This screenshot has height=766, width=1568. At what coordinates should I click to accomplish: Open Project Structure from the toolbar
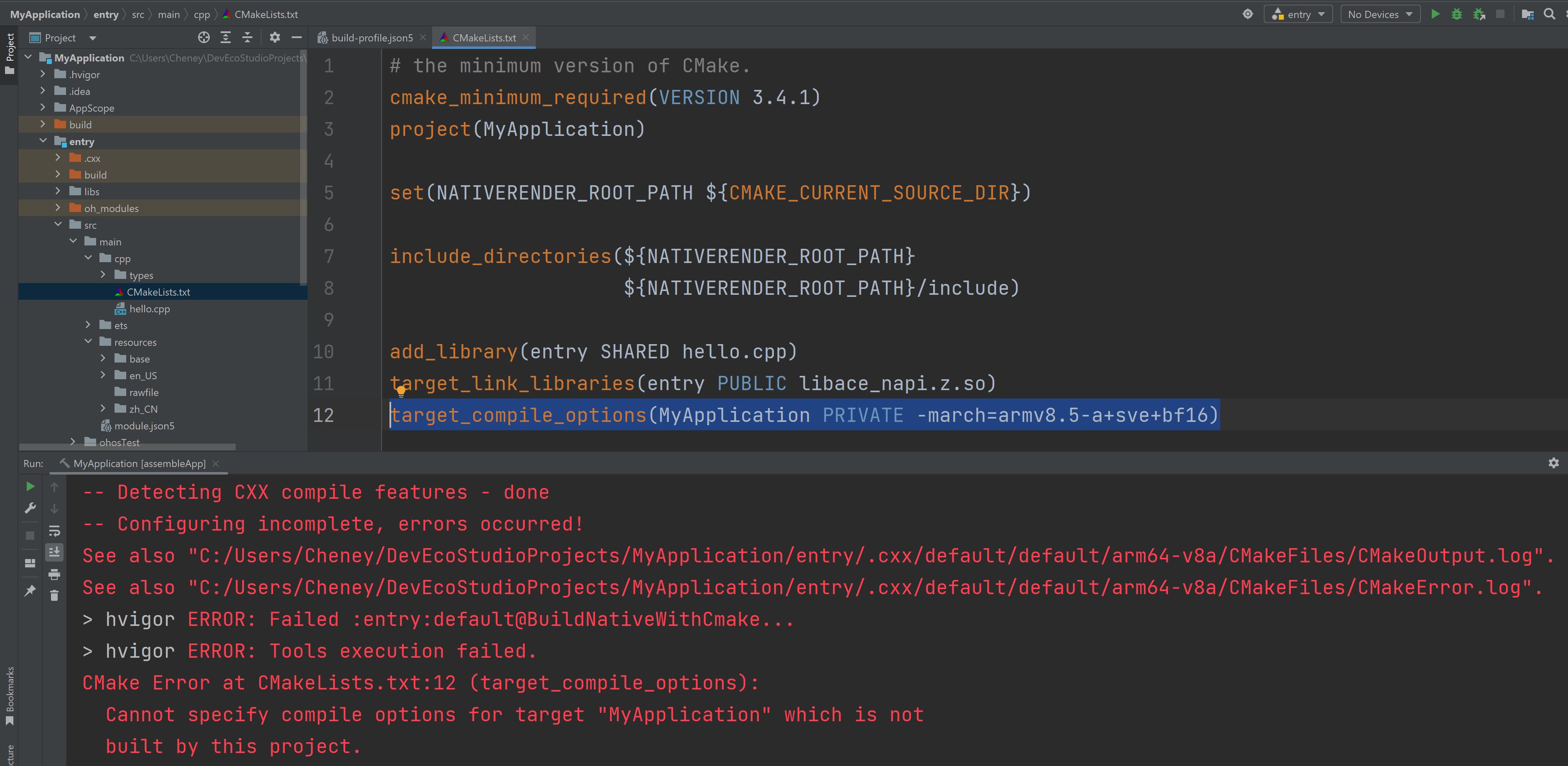tap(1527, 14)
